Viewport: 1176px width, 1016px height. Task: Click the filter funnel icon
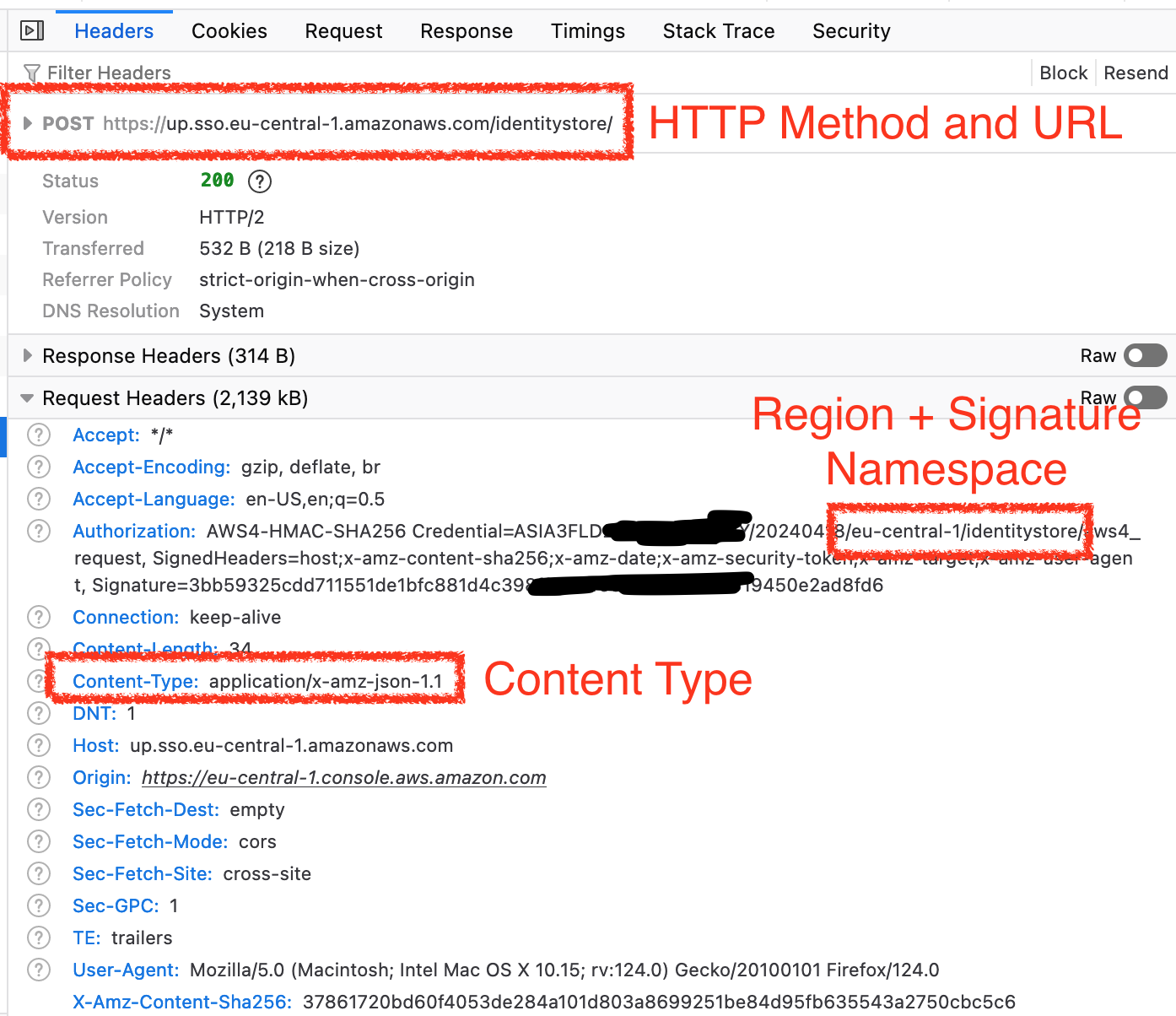32,73
